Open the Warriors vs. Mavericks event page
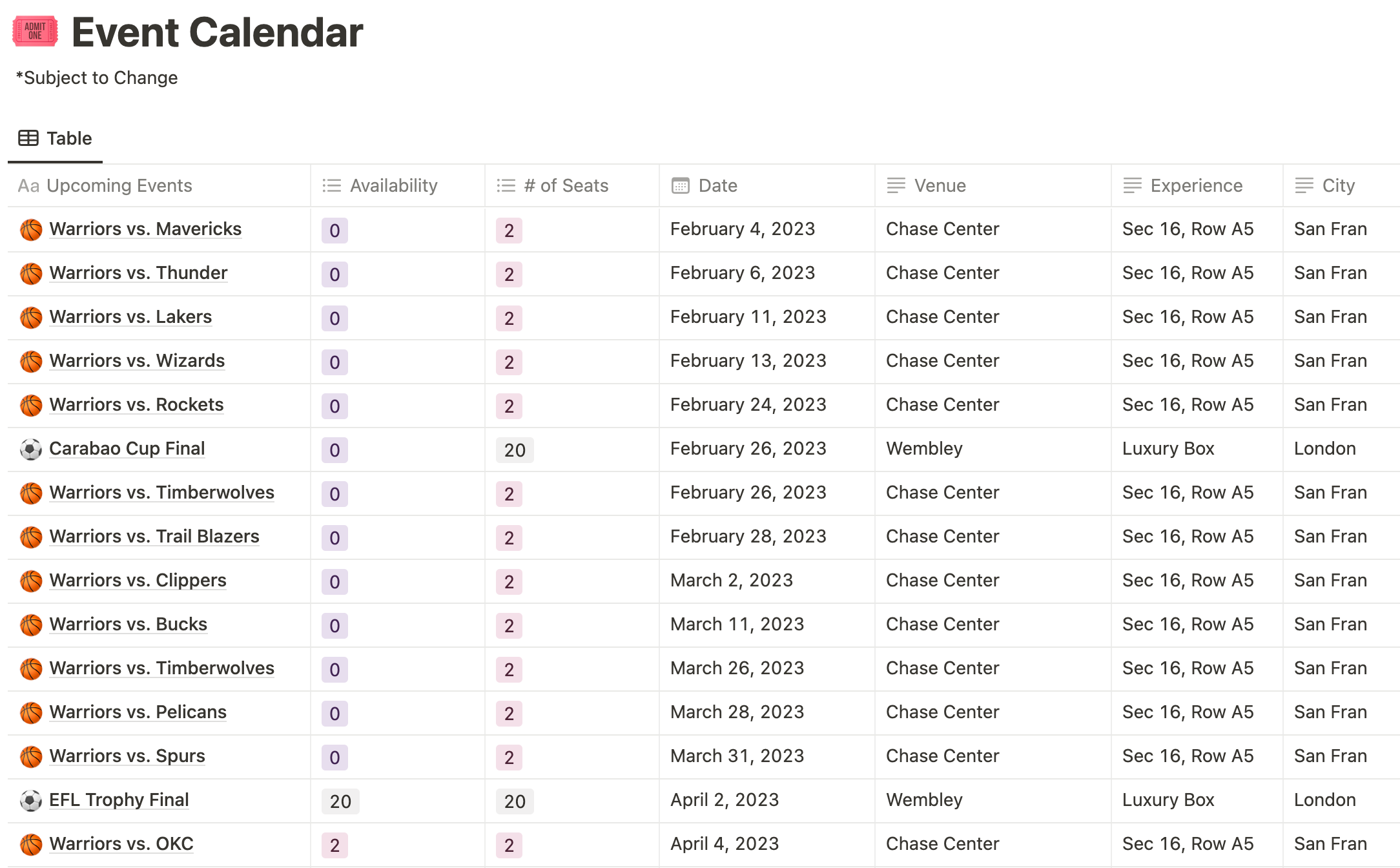This screenshot has height=868, width=1400. [145, 229]
